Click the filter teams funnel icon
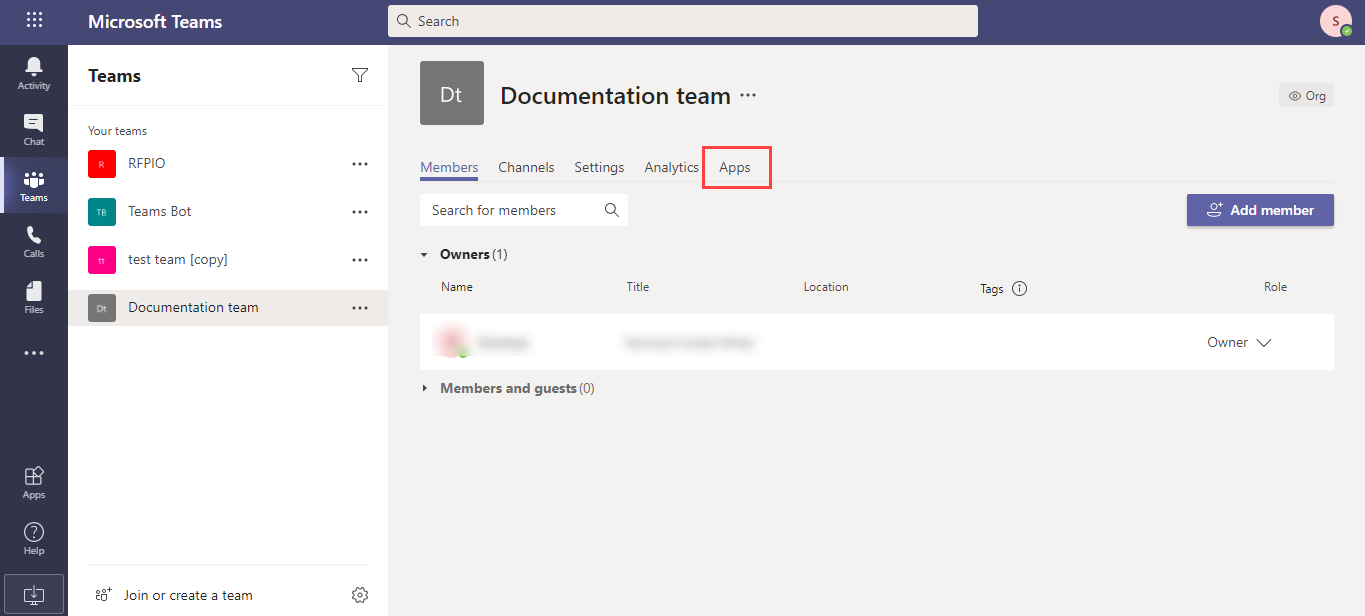 pyautogui.click(x=360, y=75)
